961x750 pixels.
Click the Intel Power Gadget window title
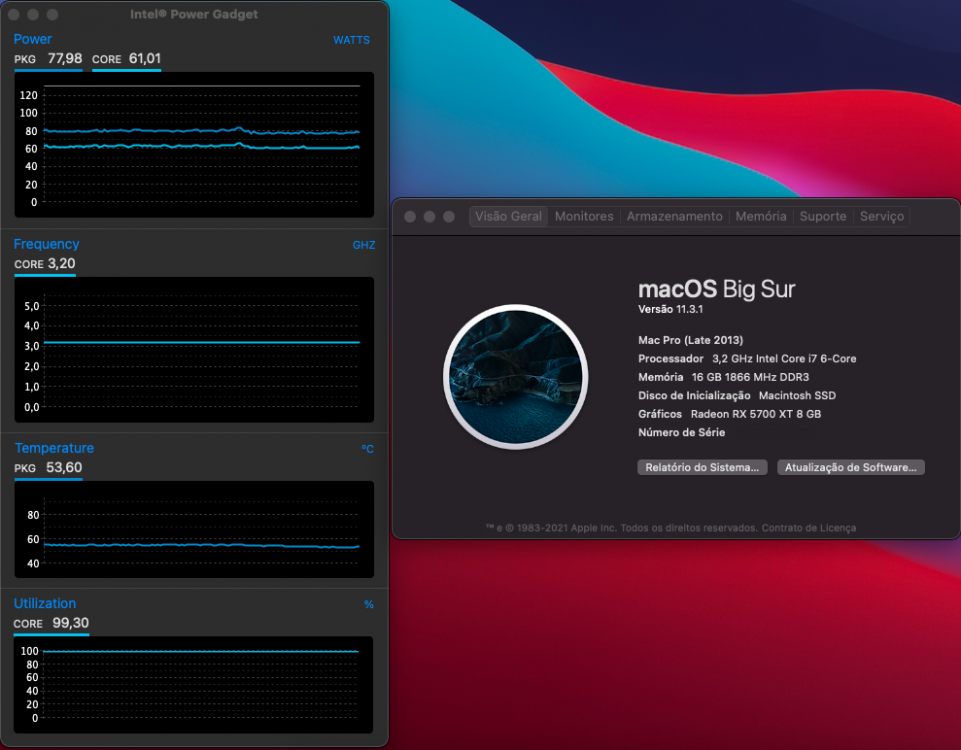click(194, 14)
